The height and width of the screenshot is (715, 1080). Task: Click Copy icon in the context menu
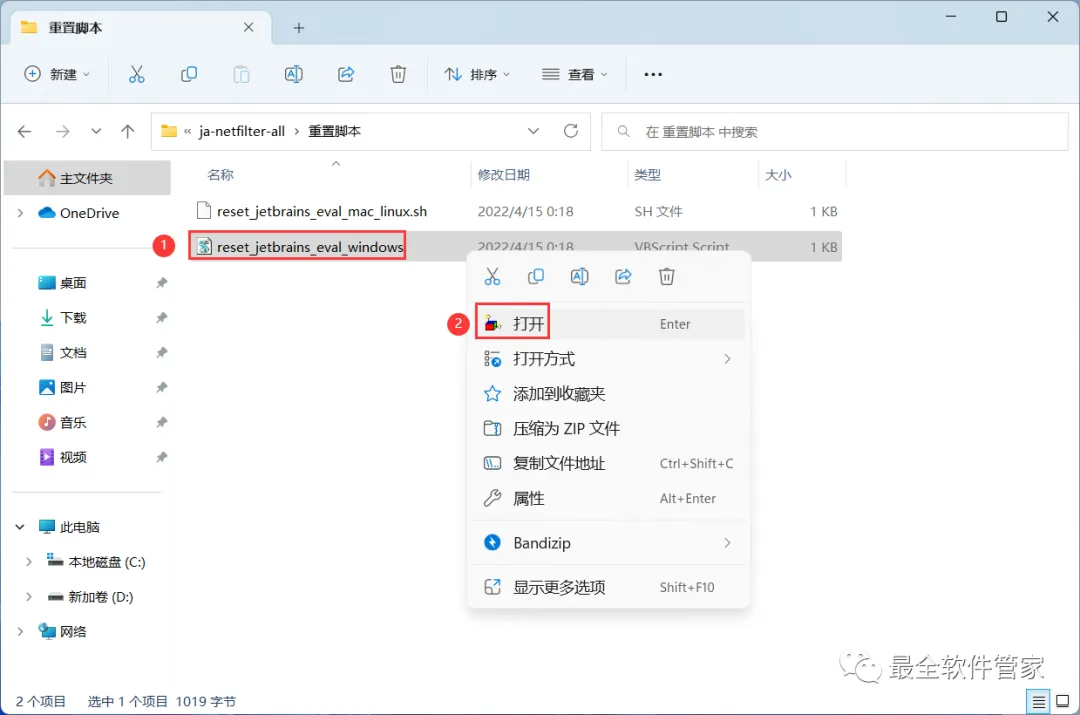point(536,277)
